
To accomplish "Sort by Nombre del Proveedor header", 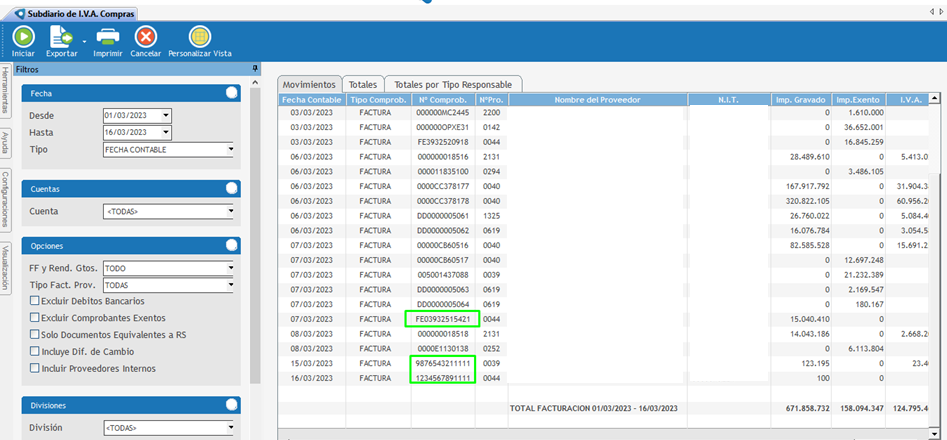I will 597,100.
